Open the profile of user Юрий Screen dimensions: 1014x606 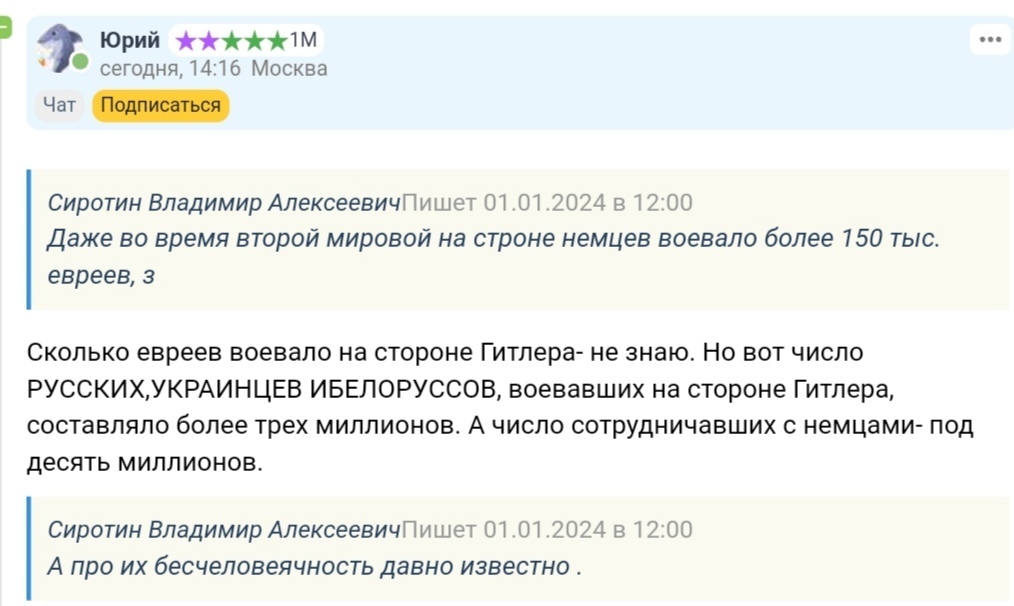point(130,40)
